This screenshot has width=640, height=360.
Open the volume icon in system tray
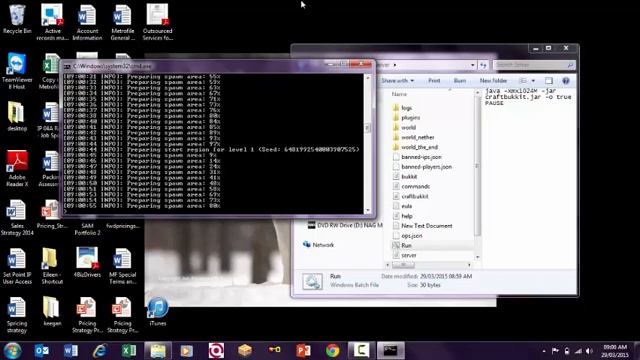tap(589, 351)
